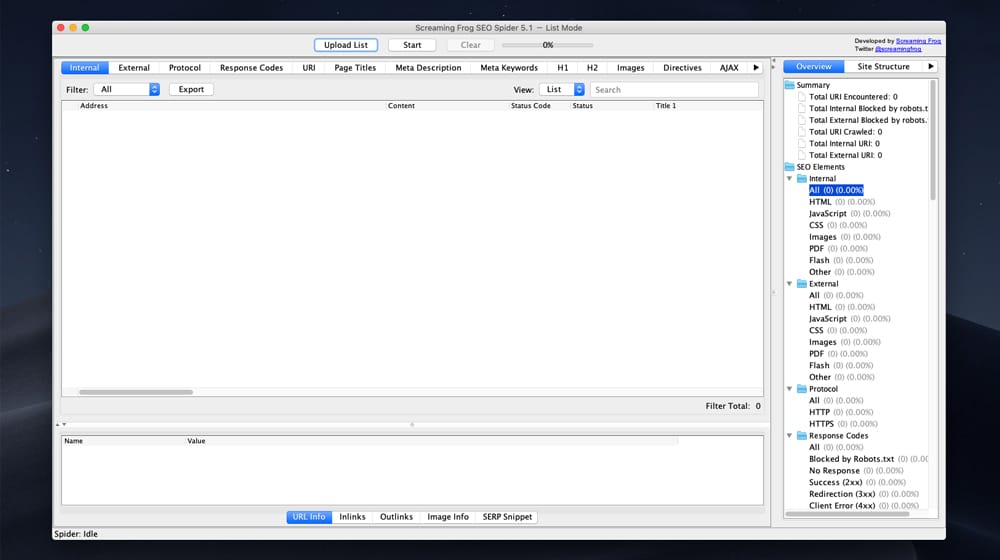Open the Meta Description tab
This screenshot has height=560, width=1000.
point(428,68)
